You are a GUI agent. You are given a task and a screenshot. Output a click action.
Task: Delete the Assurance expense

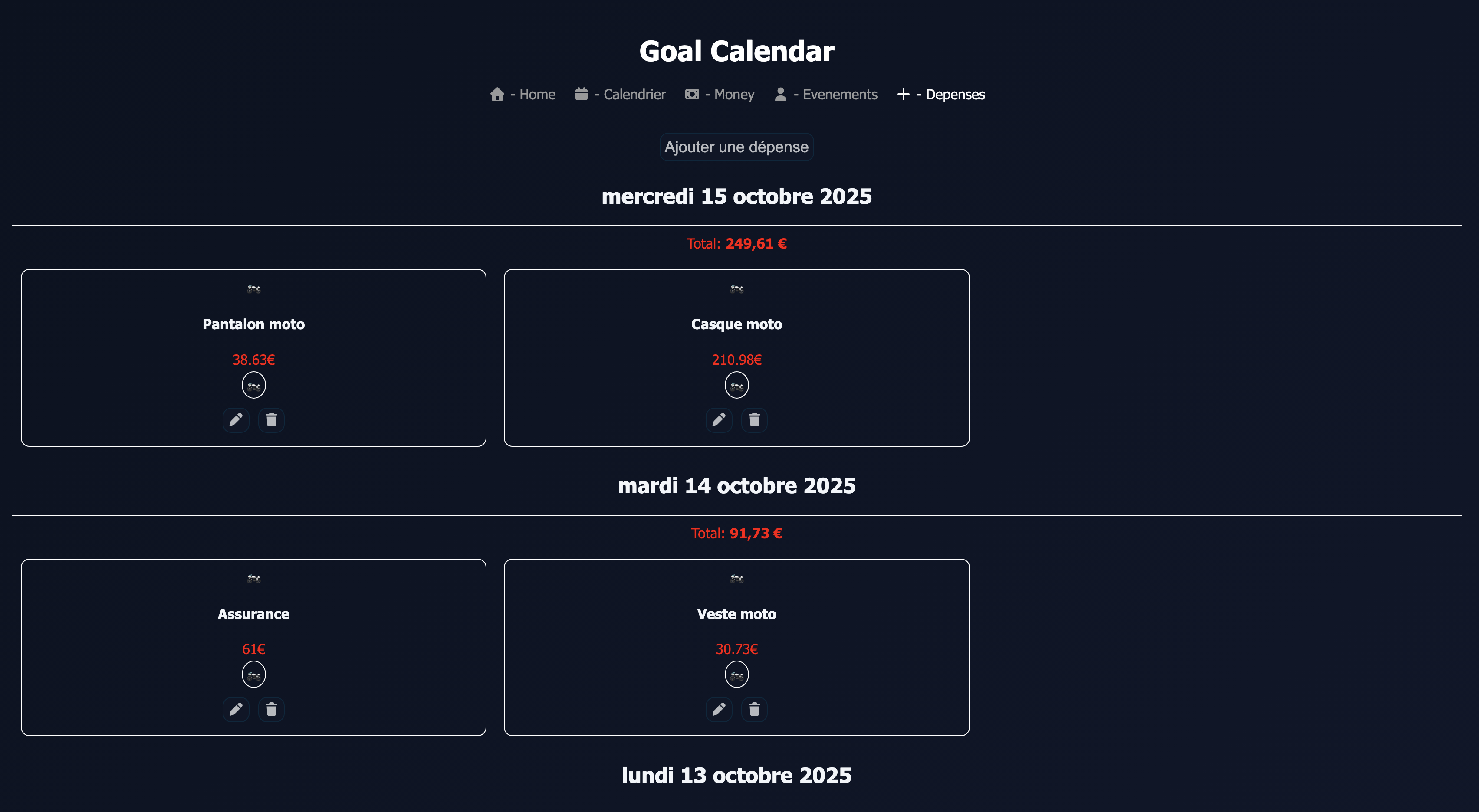(x=272, y=710)
